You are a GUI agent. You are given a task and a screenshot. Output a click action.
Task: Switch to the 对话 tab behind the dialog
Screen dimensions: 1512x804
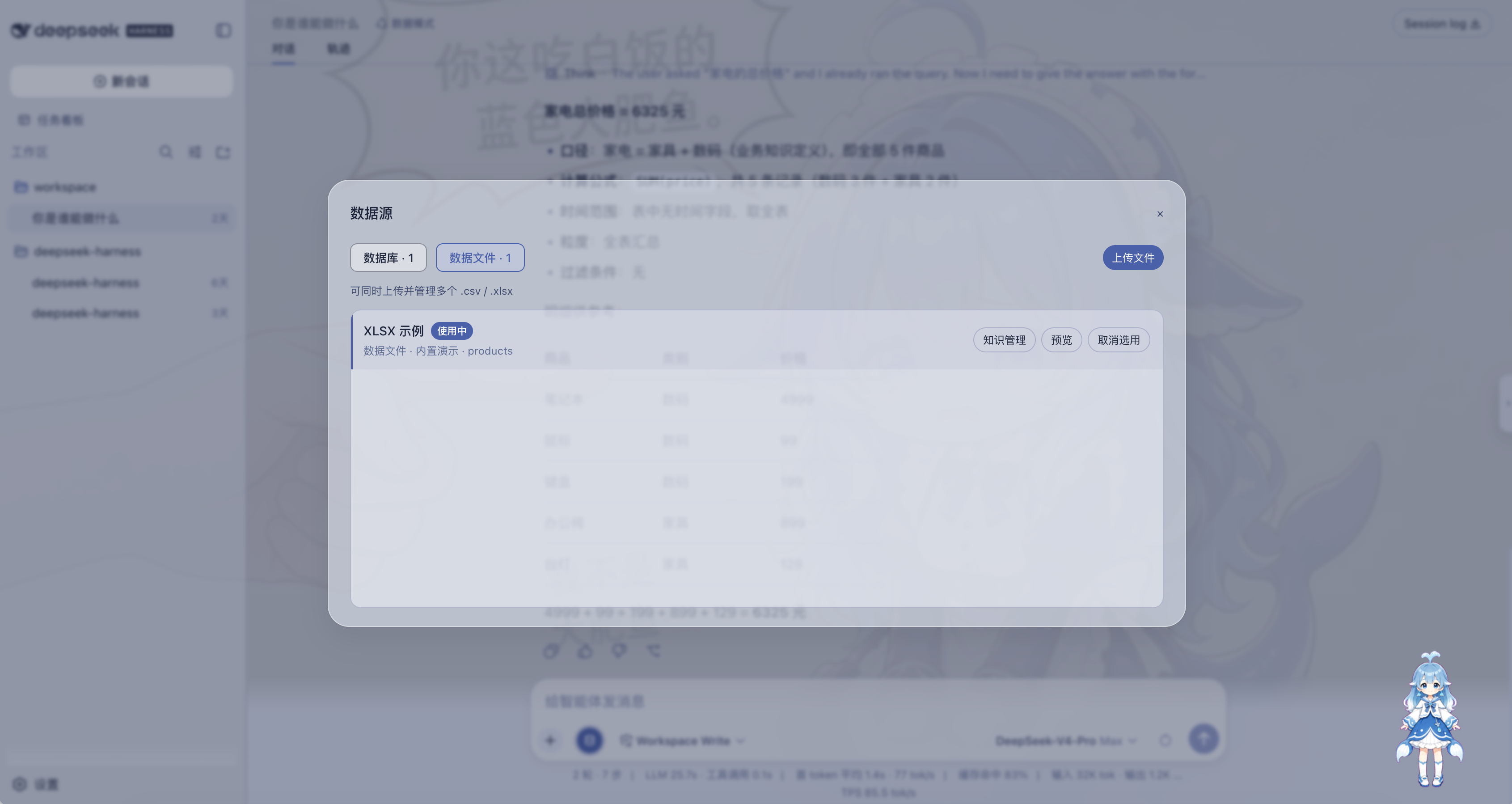click(x=283, y=49)
